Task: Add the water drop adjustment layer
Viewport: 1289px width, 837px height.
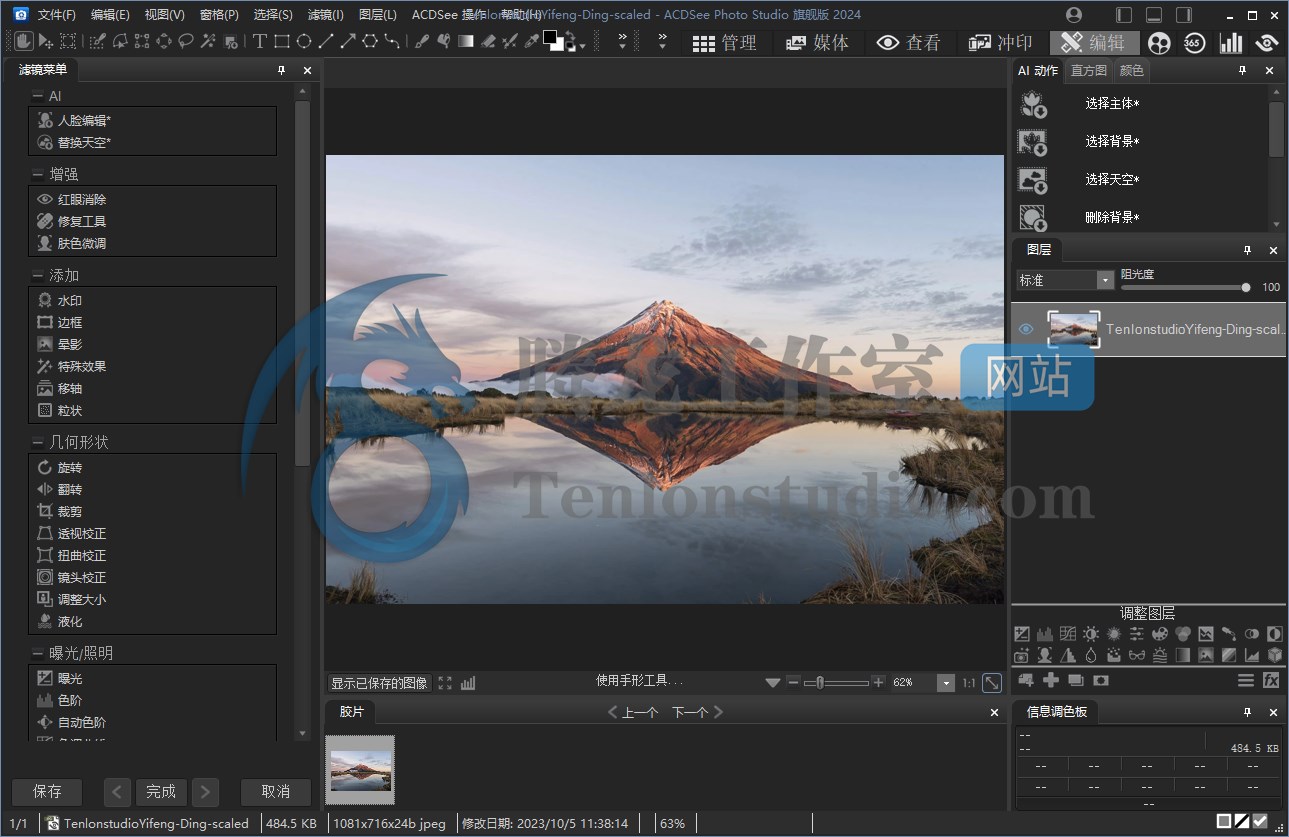Action: point(1091,655)
